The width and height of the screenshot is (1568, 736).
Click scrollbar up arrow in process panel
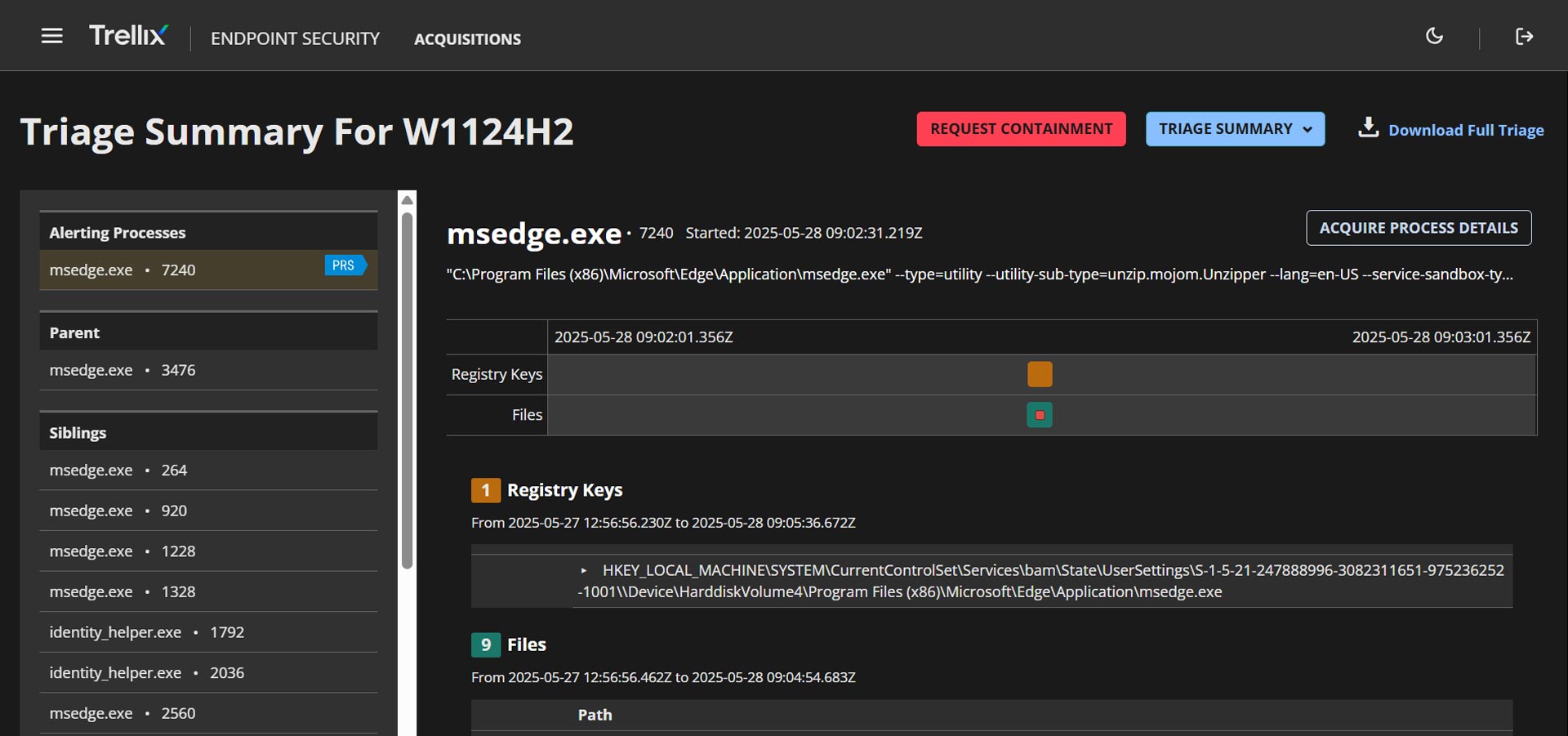click(407, 199)
